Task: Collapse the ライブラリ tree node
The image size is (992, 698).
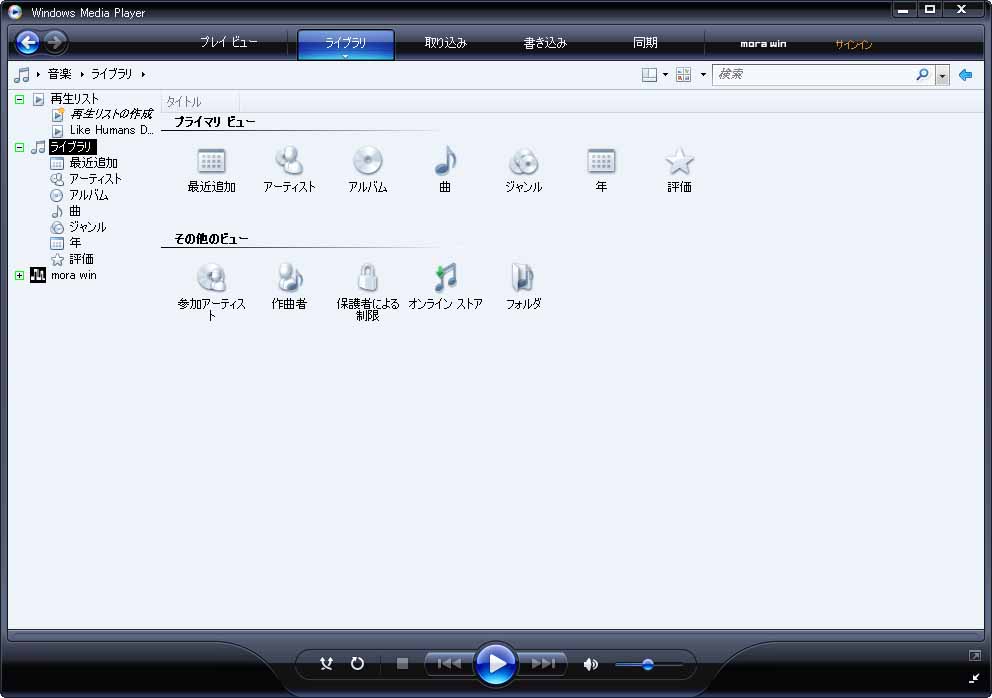Action: coord(20,147)
